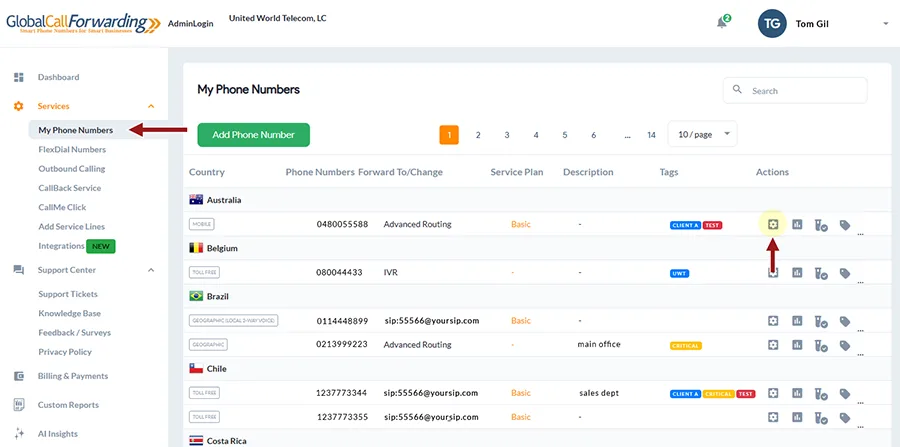Viewport: 900px width, 447px height.
Task: Click the AI Insights sparkle icon
Action: click(18, 434)
